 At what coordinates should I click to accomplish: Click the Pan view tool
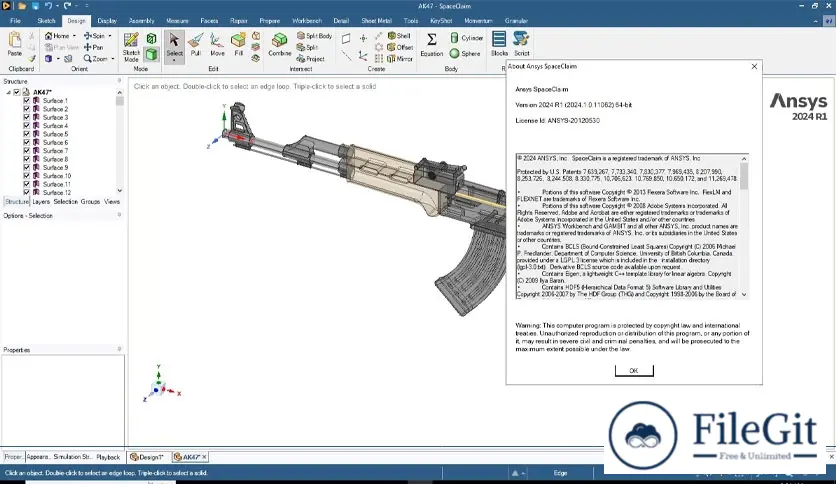(93, 47)
